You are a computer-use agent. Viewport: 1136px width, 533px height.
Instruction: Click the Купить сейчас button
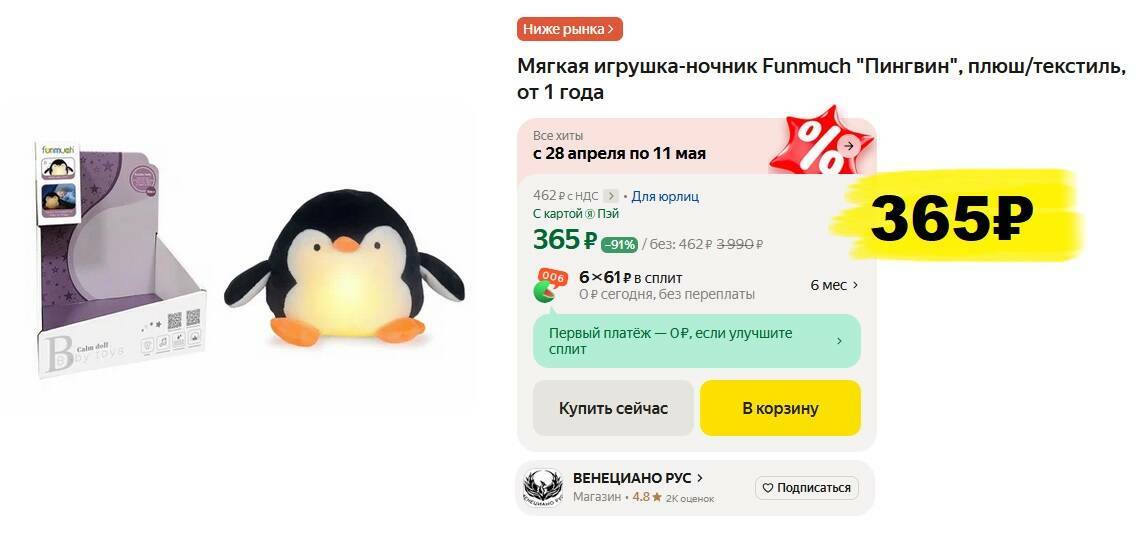click(613, 408)
